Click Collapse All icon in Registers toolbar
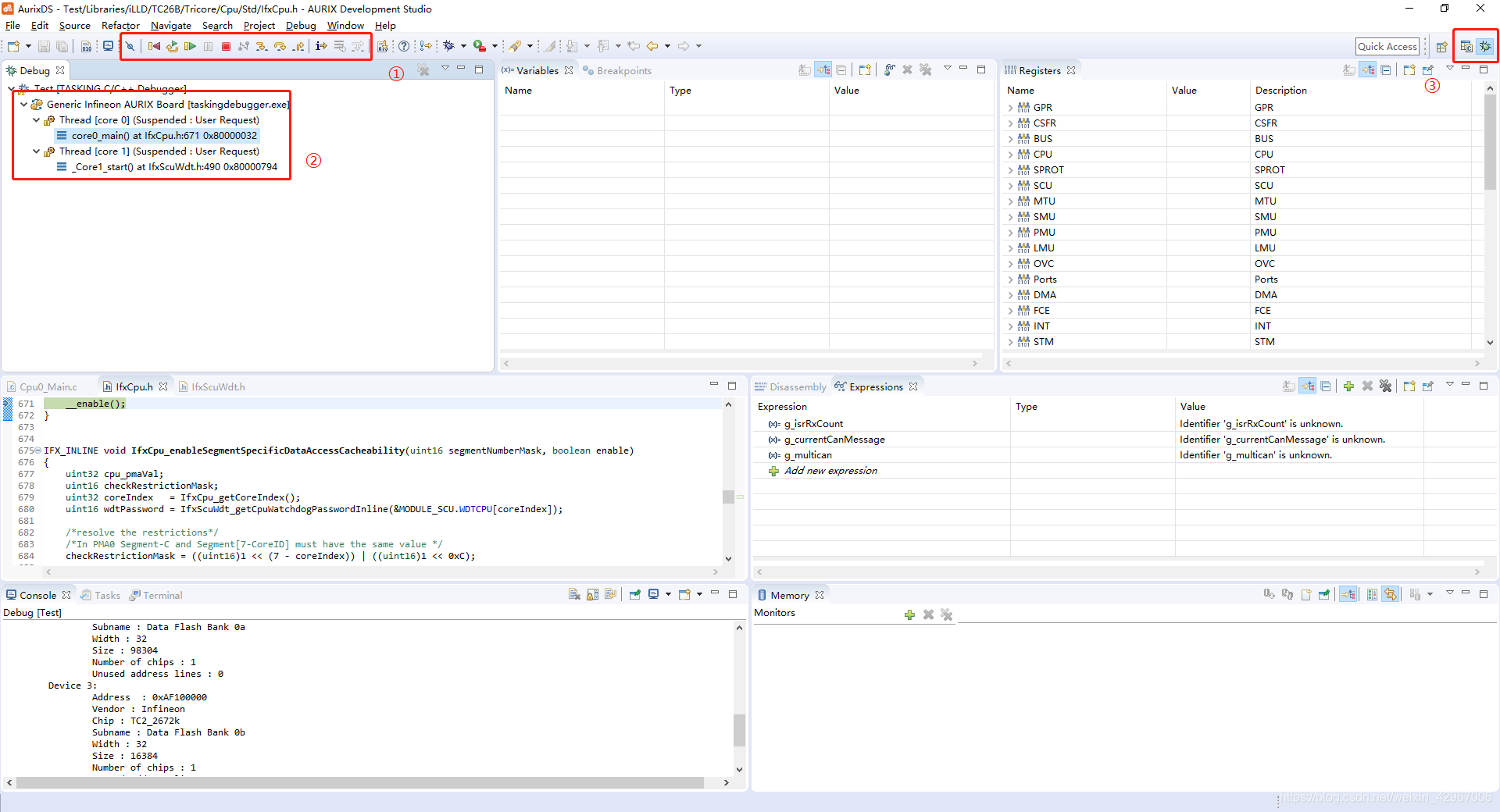The height and width of the screenshot is (812, 1500). point(1386,70)
